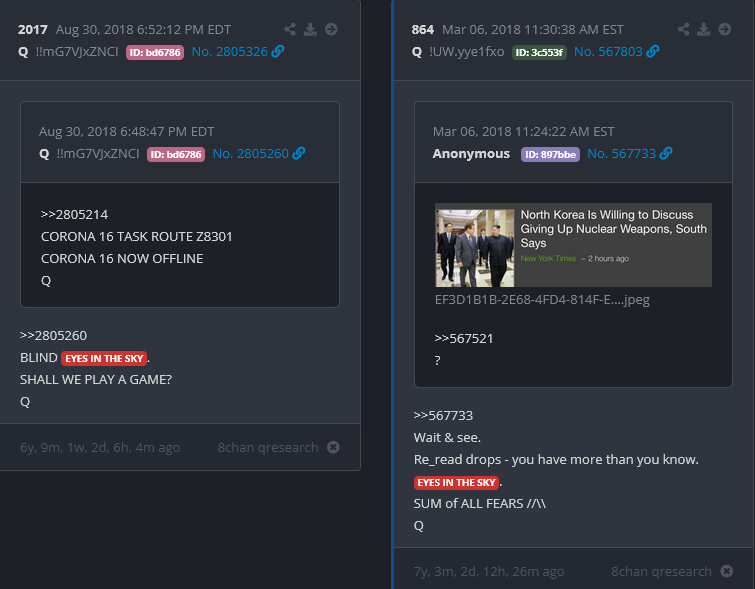Click the chain link icon beside No. 567803
The height and width of the screenshot is (589, 755).
point(653,51)
